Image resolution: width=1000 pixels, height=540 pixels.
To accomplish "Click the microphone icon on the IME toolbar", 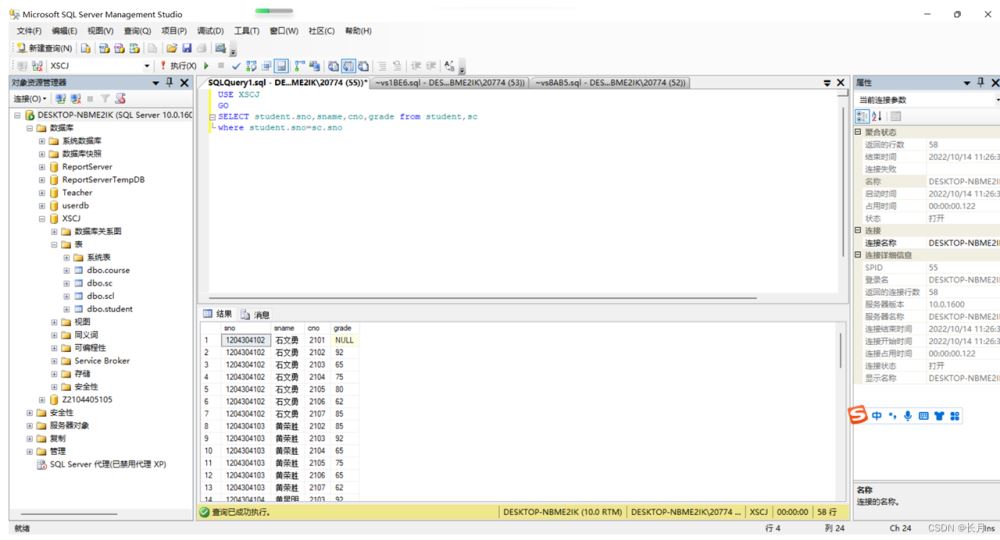I will coord(908,415).
